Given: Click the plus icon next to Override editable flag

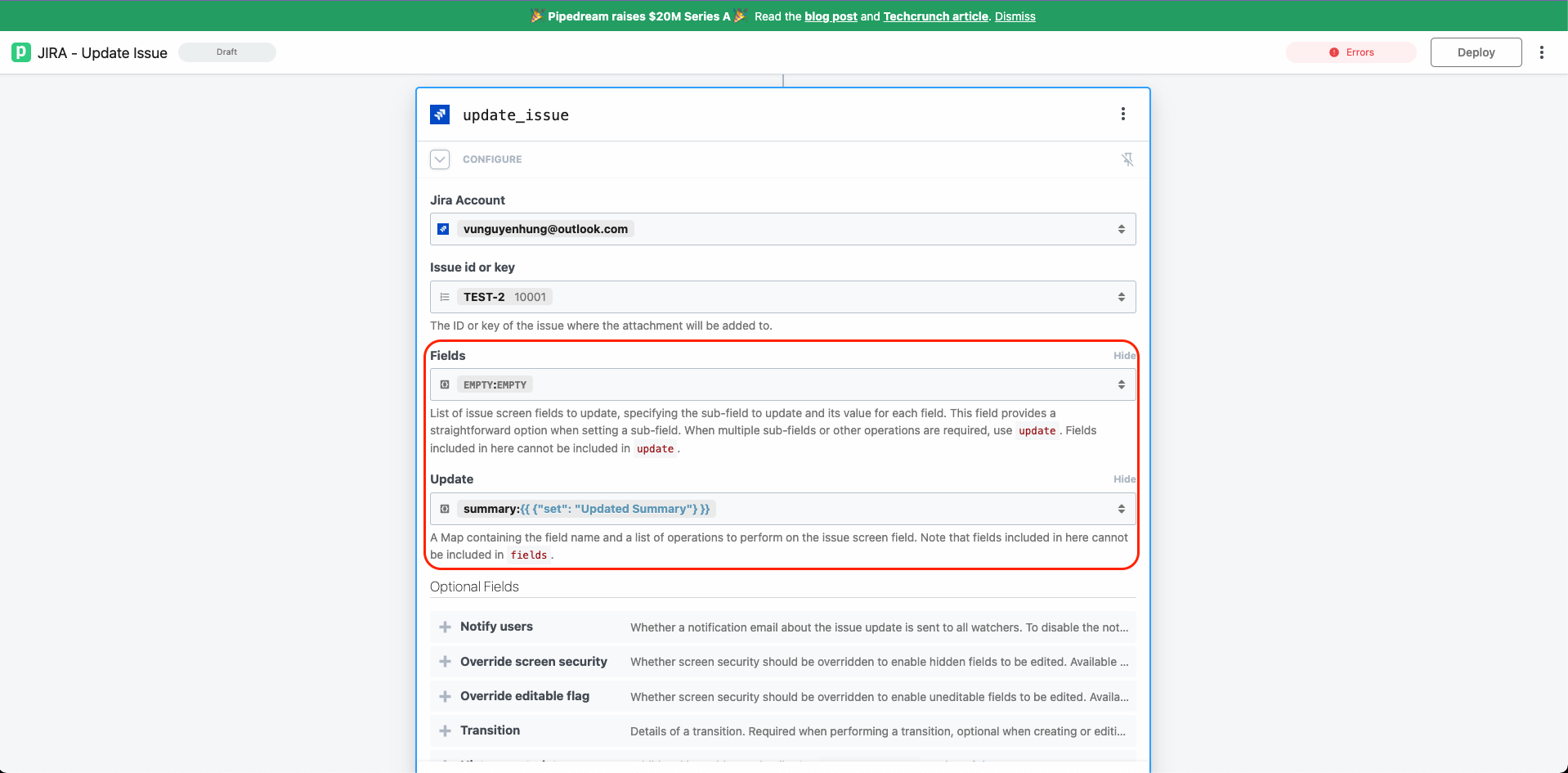Looking at the screenshot, I should [x=445, y=696].
